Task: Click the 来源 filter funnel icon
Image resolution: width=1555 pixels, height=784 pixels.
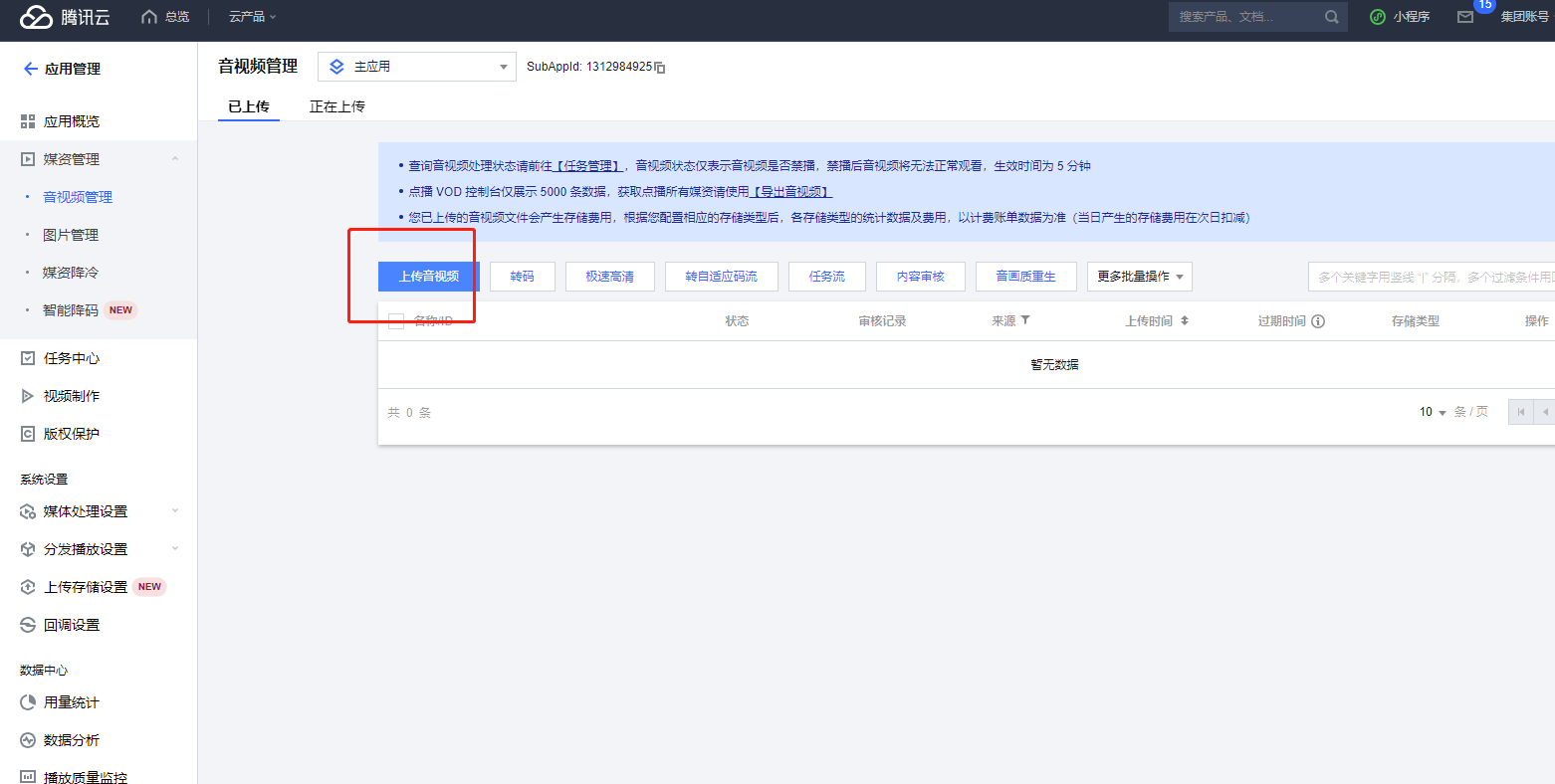Action: coord(1025,320)
